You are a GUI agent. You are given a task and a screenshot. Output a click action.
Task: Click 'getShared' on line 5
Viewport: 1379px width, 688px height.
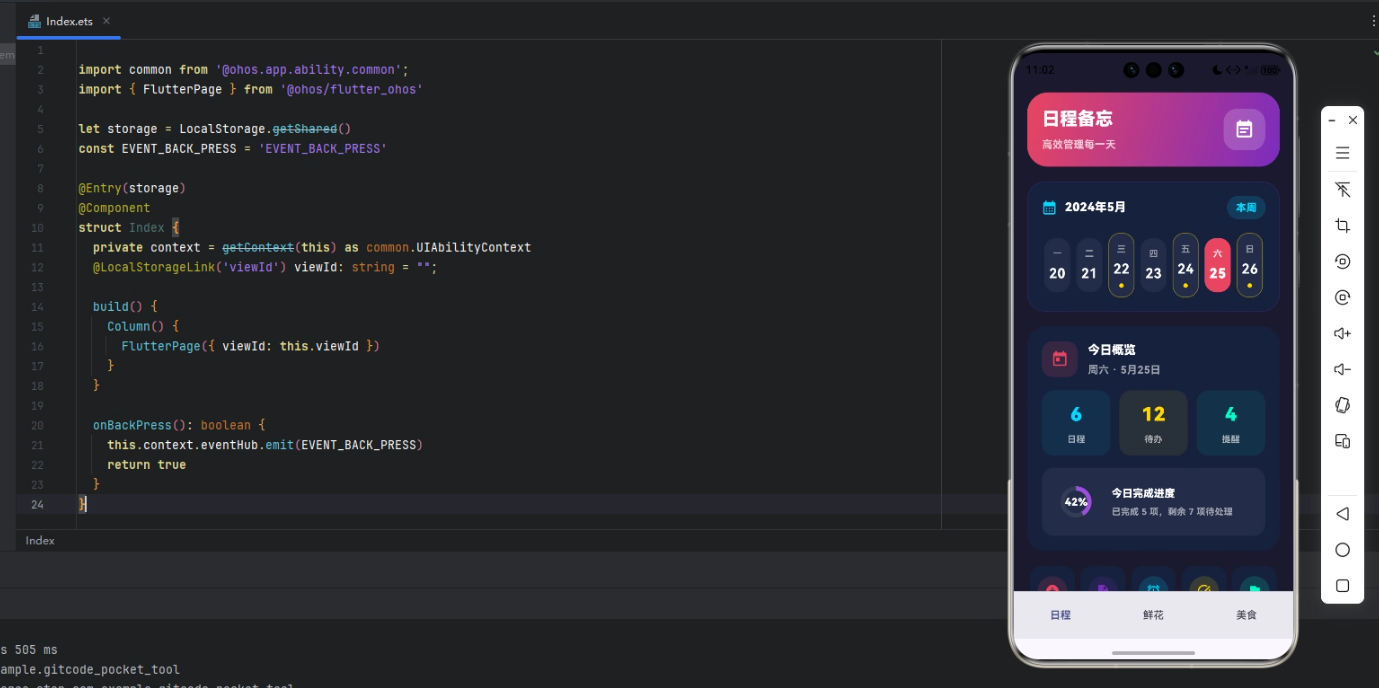(304, 129)
